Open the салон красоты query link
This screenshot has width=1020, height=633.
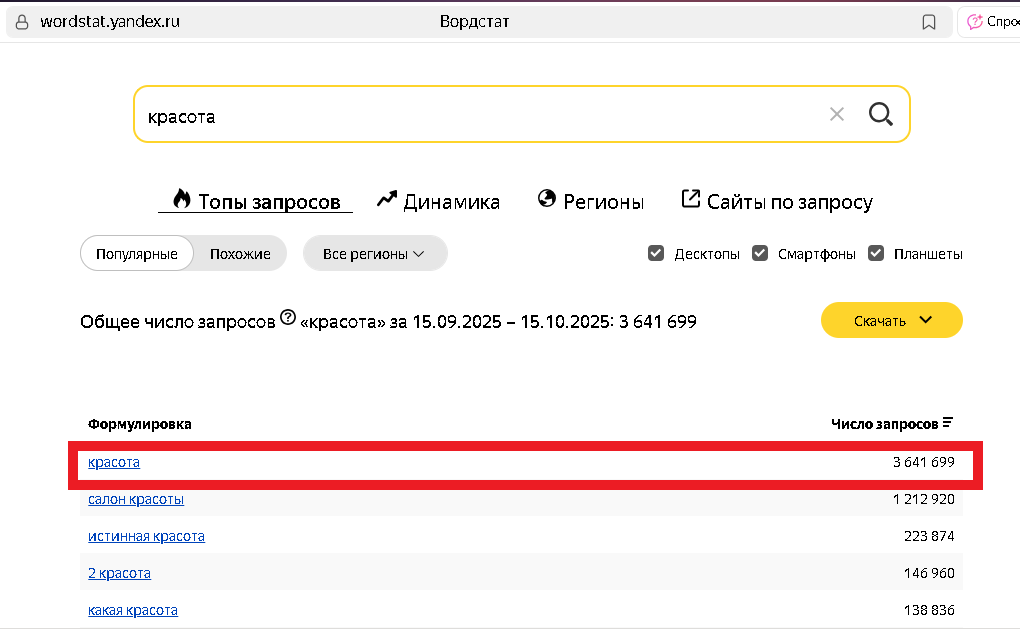135,499
